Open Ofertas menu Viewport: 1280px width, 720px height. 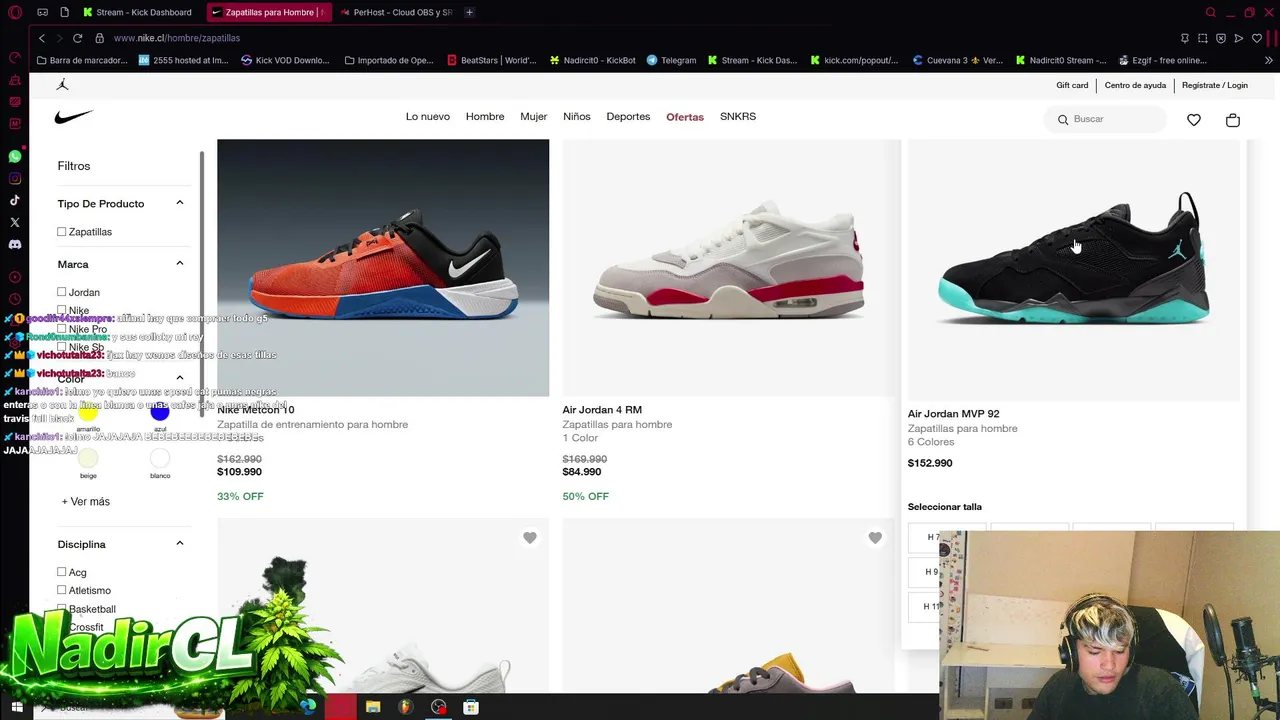685,117
